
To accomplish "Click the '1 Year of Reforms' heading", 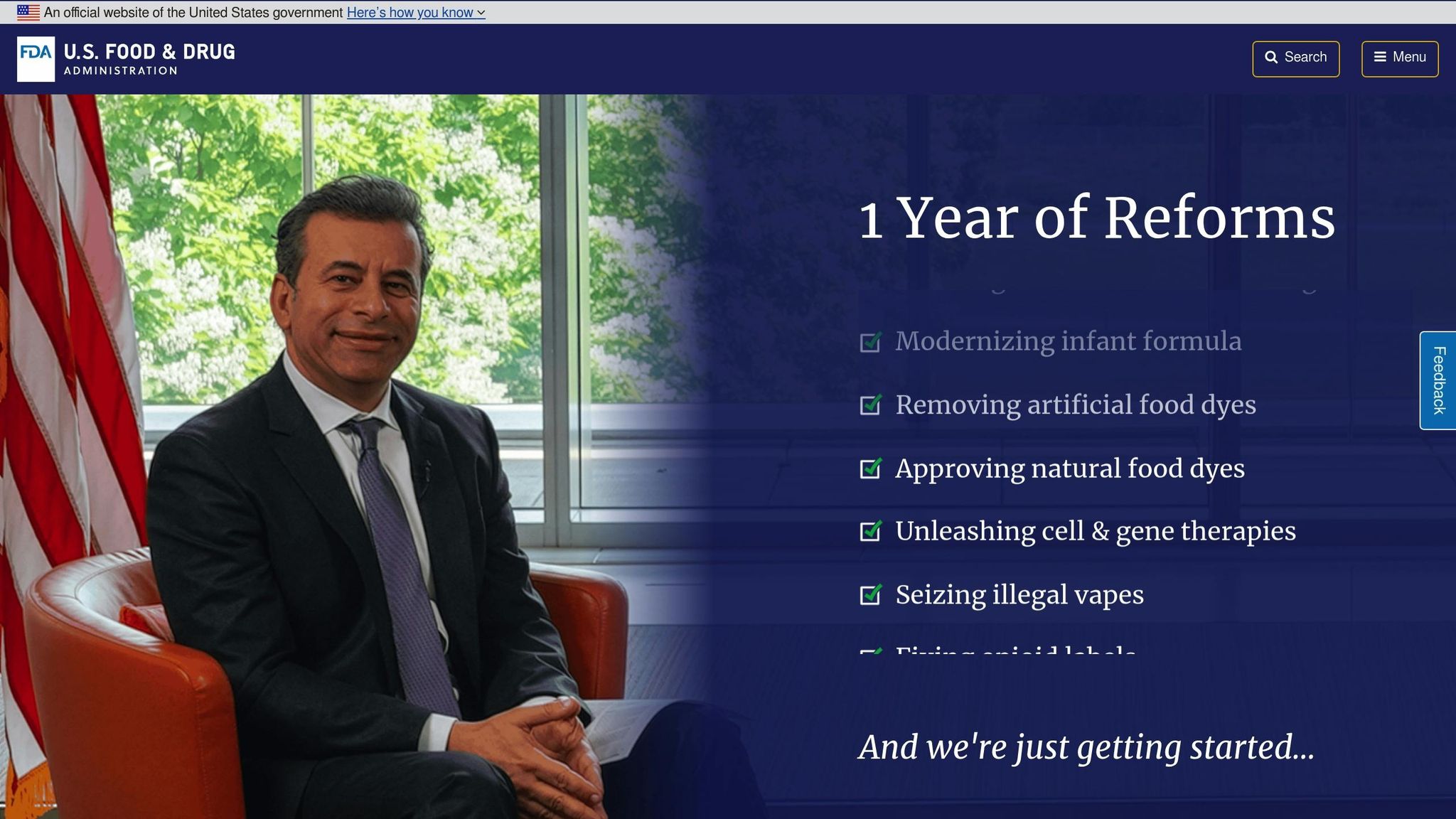I will pyautogui.click(x=1096, y=218).
